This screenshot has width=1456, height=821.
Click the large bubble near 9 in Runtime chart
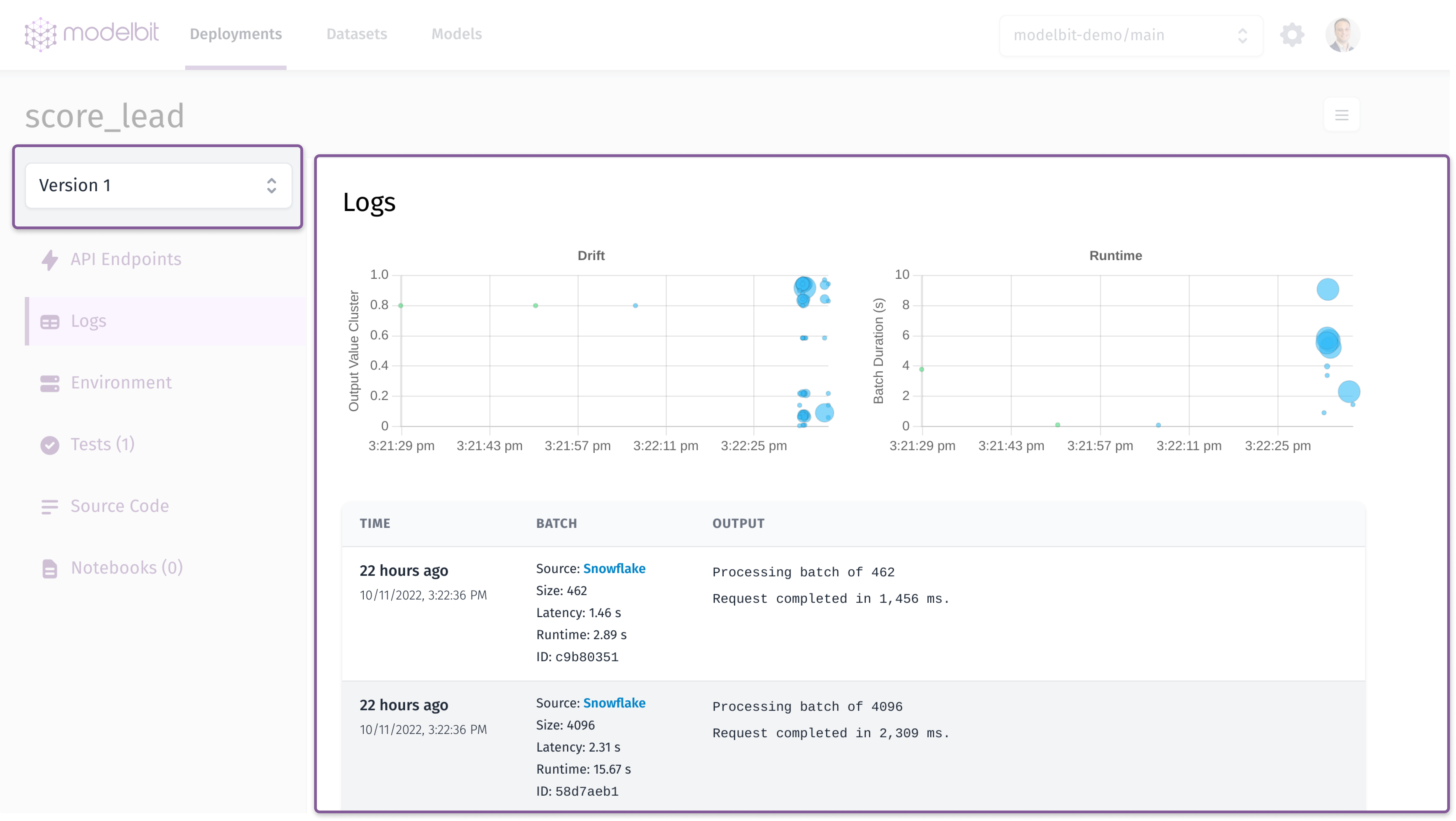click(x=1327, y=290)
